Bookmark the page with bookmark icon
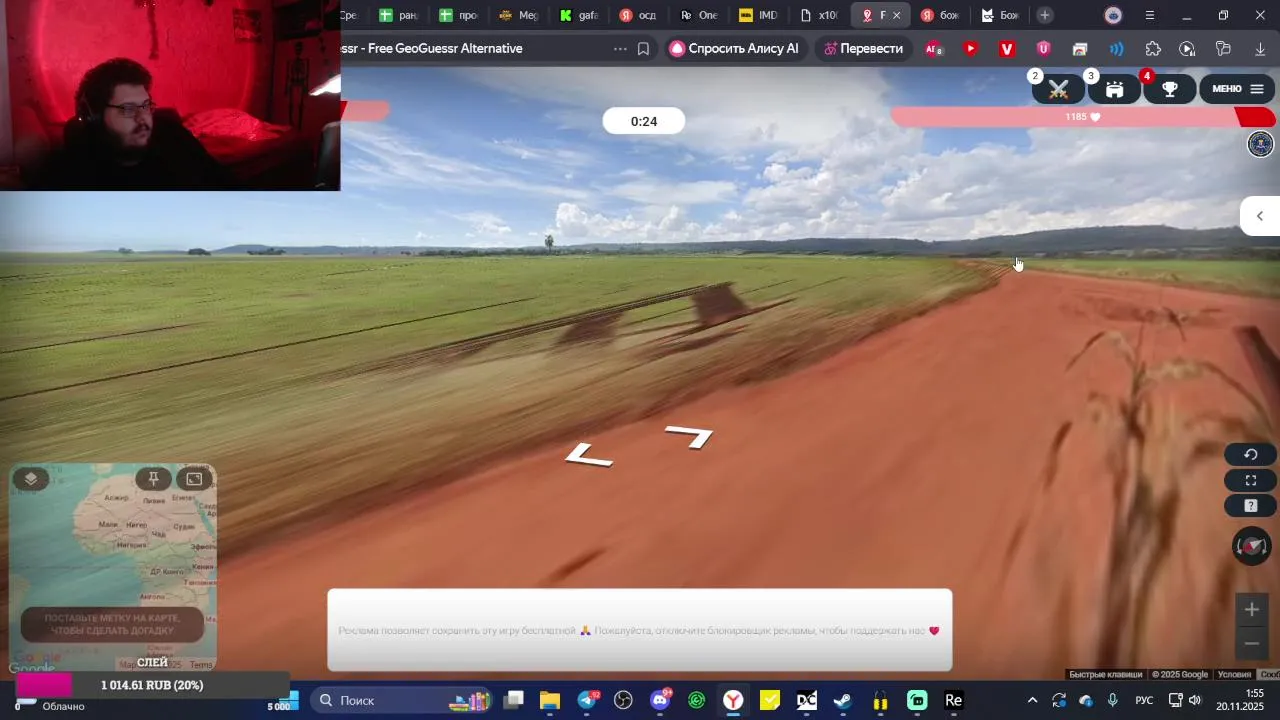The width and height of the screenshot is (1280, 720). pyautogui.click(x=643, y=48)
